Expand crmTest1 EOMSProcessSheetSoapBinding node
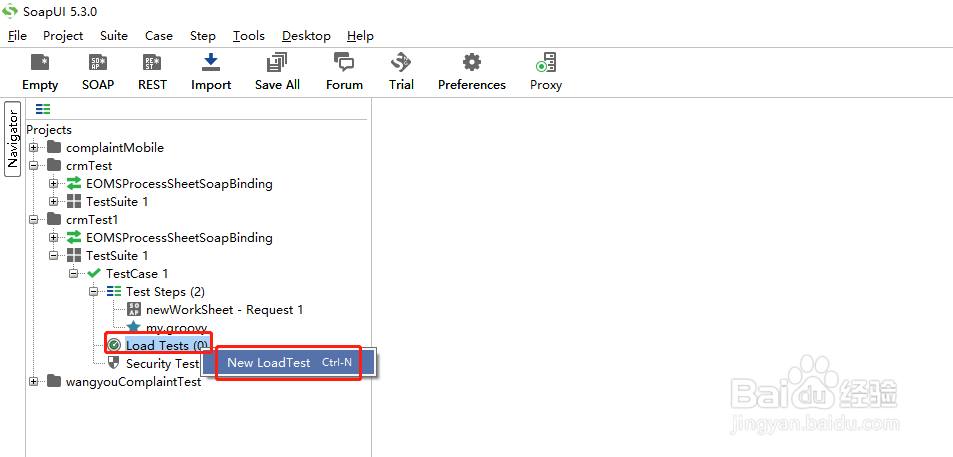This screenshot has height=457, width=953. click(x=54, y=238)
